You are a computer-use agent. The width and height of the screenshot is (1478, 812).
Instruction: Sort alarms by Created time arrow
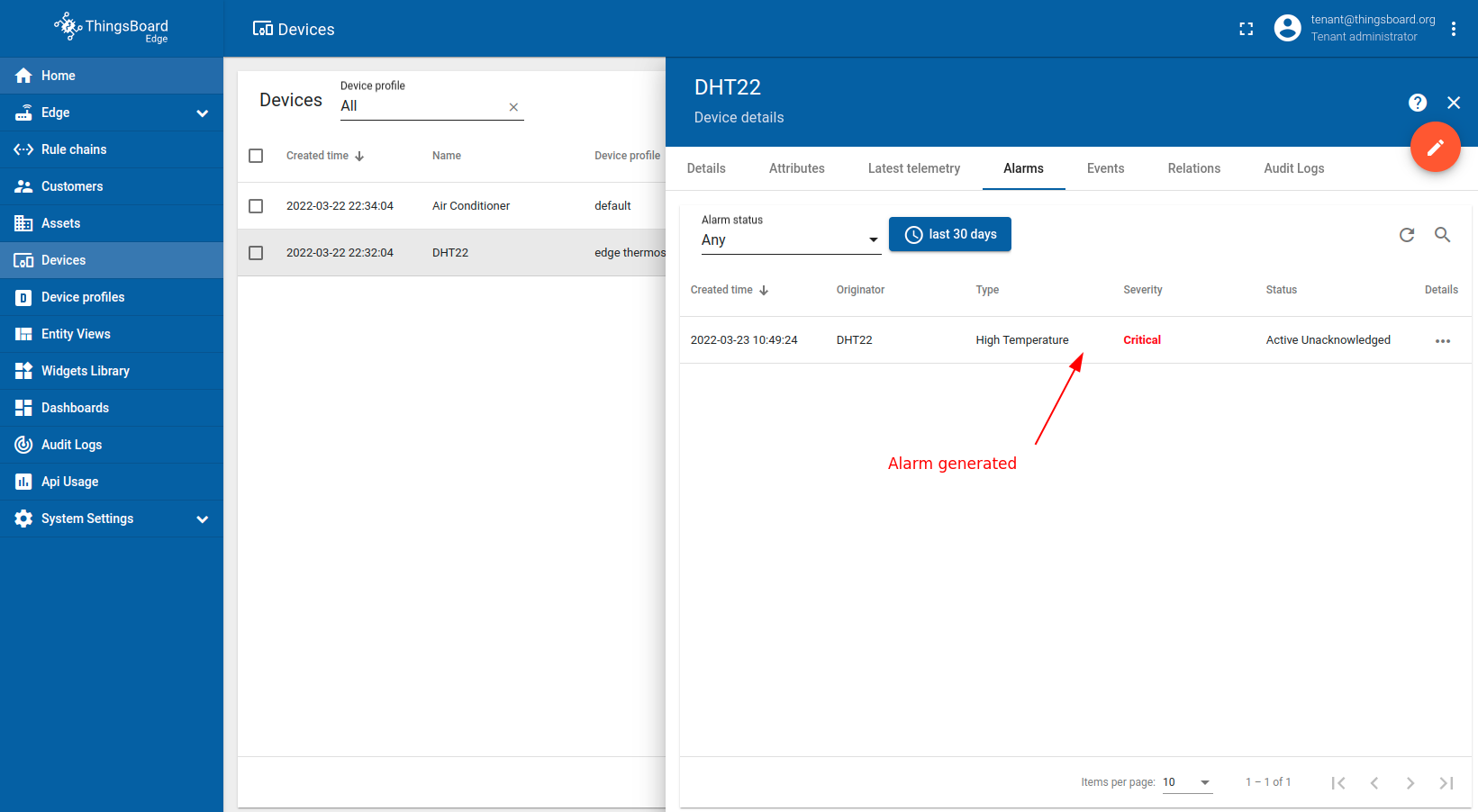coord(764,290)
